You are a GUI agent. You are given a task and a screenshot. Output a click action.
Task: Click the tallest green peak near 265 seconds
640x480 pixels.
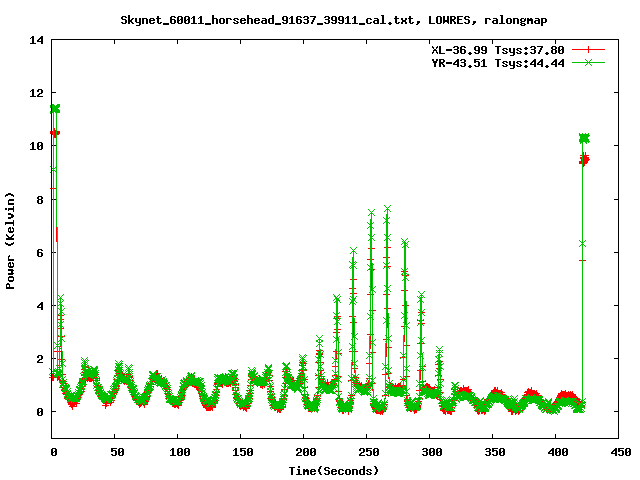[x=387, y=209]
